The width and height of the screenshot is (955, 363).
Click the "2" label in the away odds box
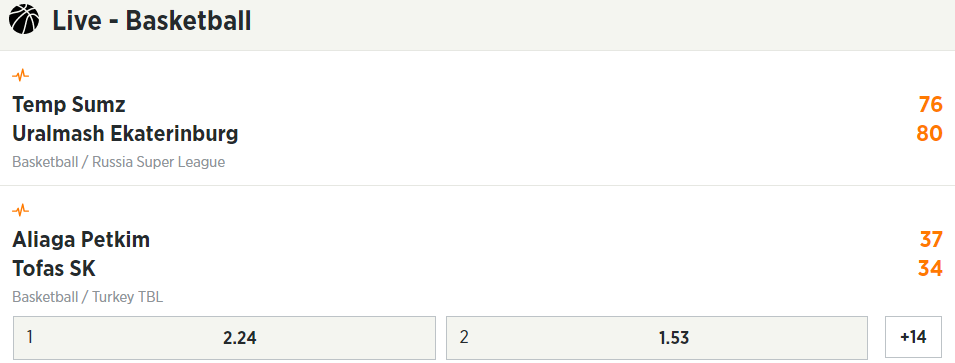(464, 337)
